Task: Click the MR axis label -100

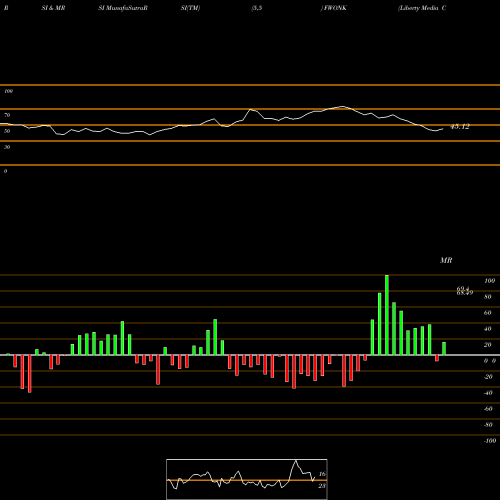Action: 490,441
